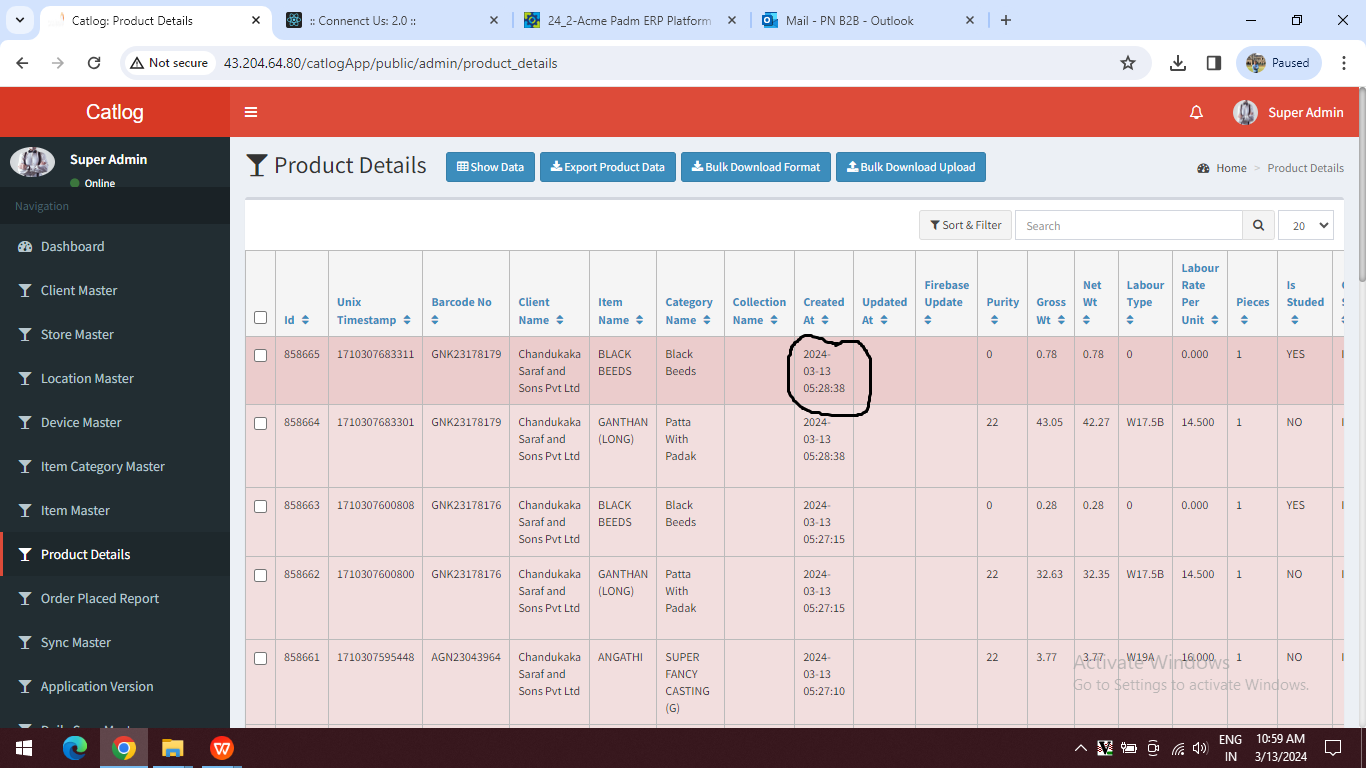The width and height of the screenshot is (1366, 768).
Task: Switch to Mail - PN B2B Outlook tab
Action: click(868, 20)
